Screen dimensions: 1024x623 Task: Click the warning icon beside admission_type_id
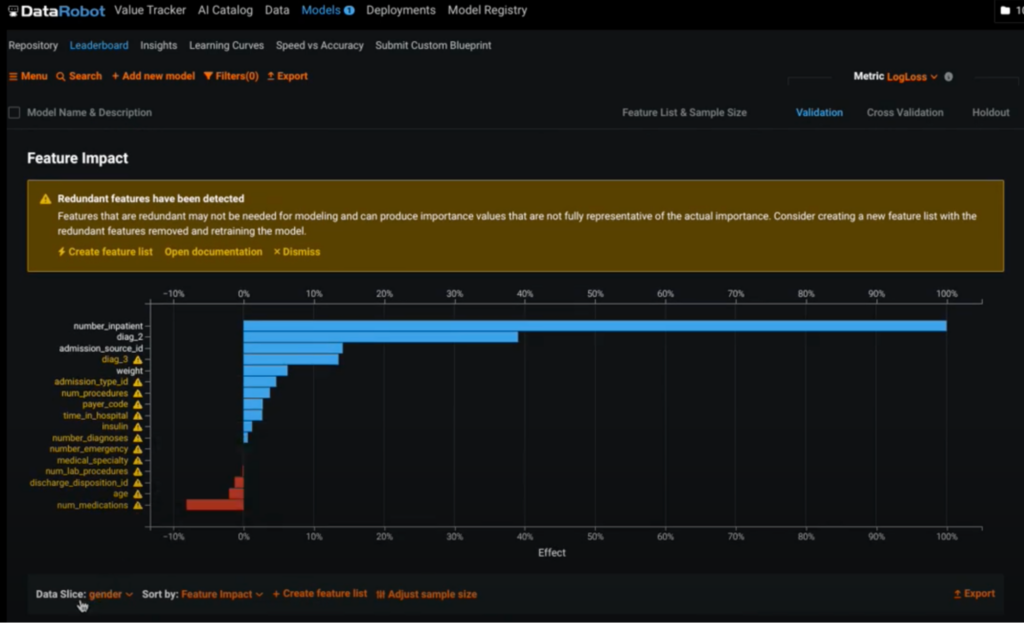tap(138, 382)
